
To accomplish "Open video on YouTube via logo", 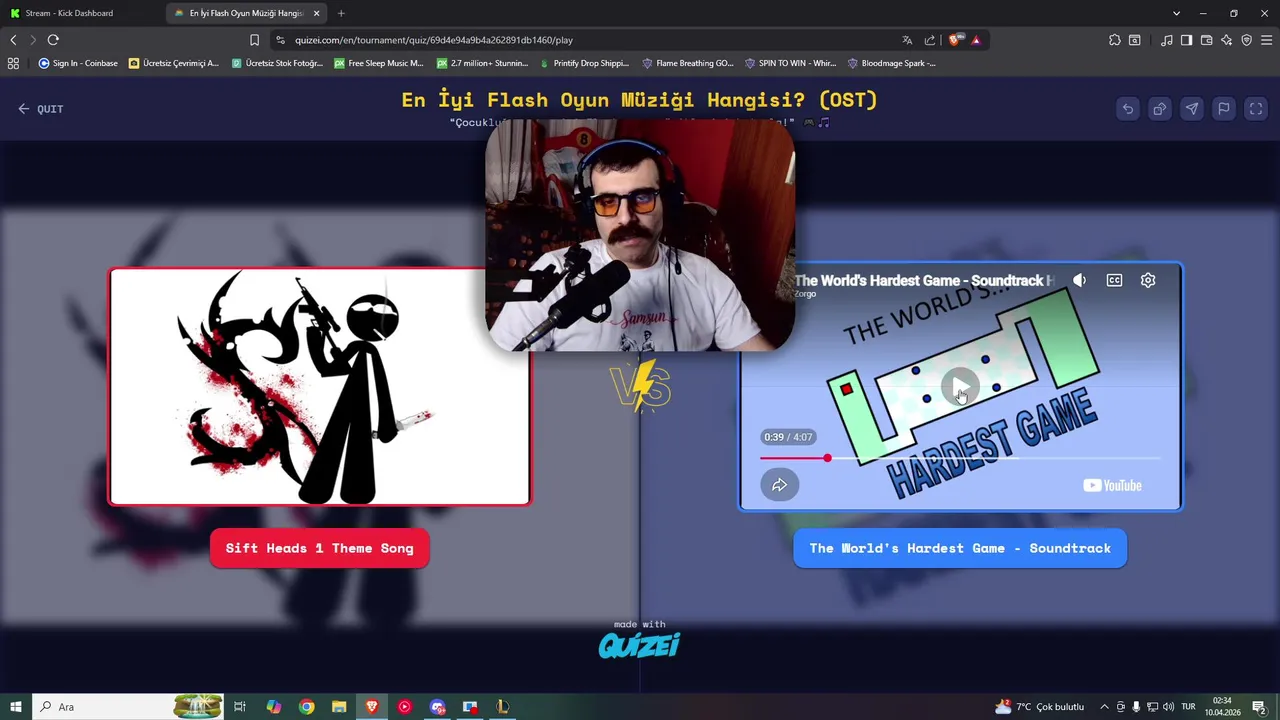I will pyautogui.click(x=1112, y=486).
